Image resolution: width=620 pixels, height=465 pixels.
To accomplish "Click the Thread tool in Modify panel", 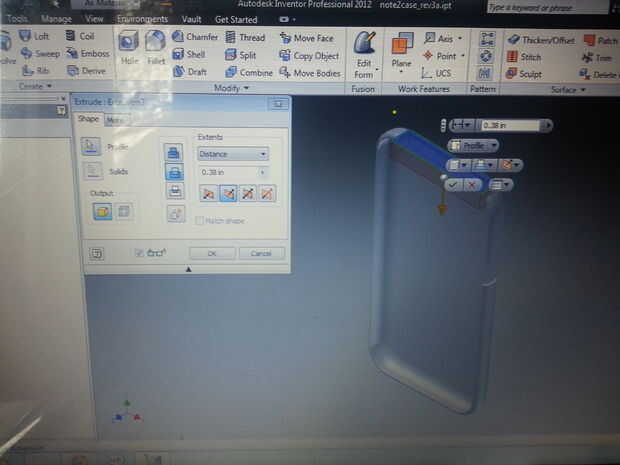I will (x=245, y=38).
